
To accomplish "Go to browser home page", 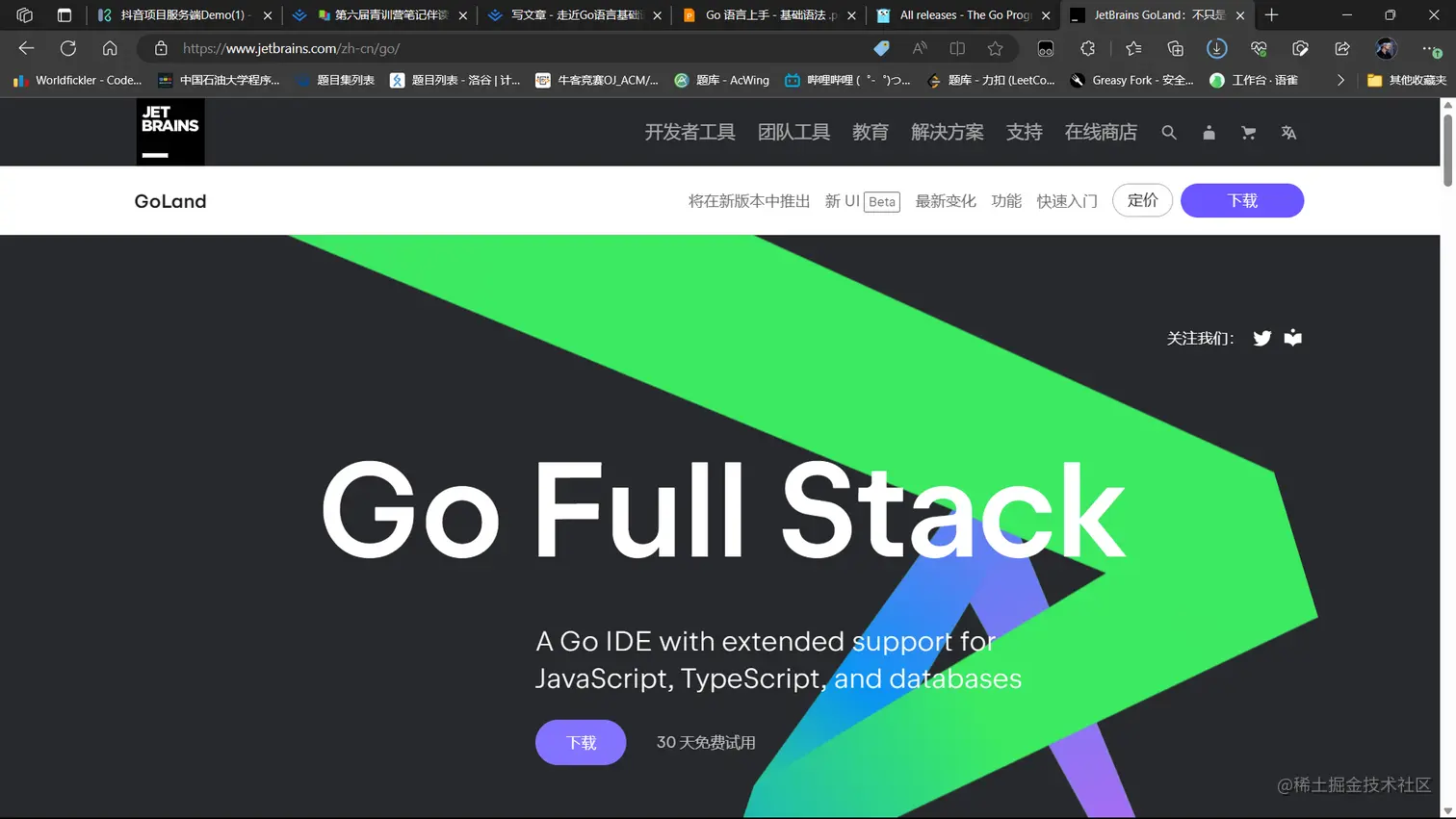I will click(110, 48).
